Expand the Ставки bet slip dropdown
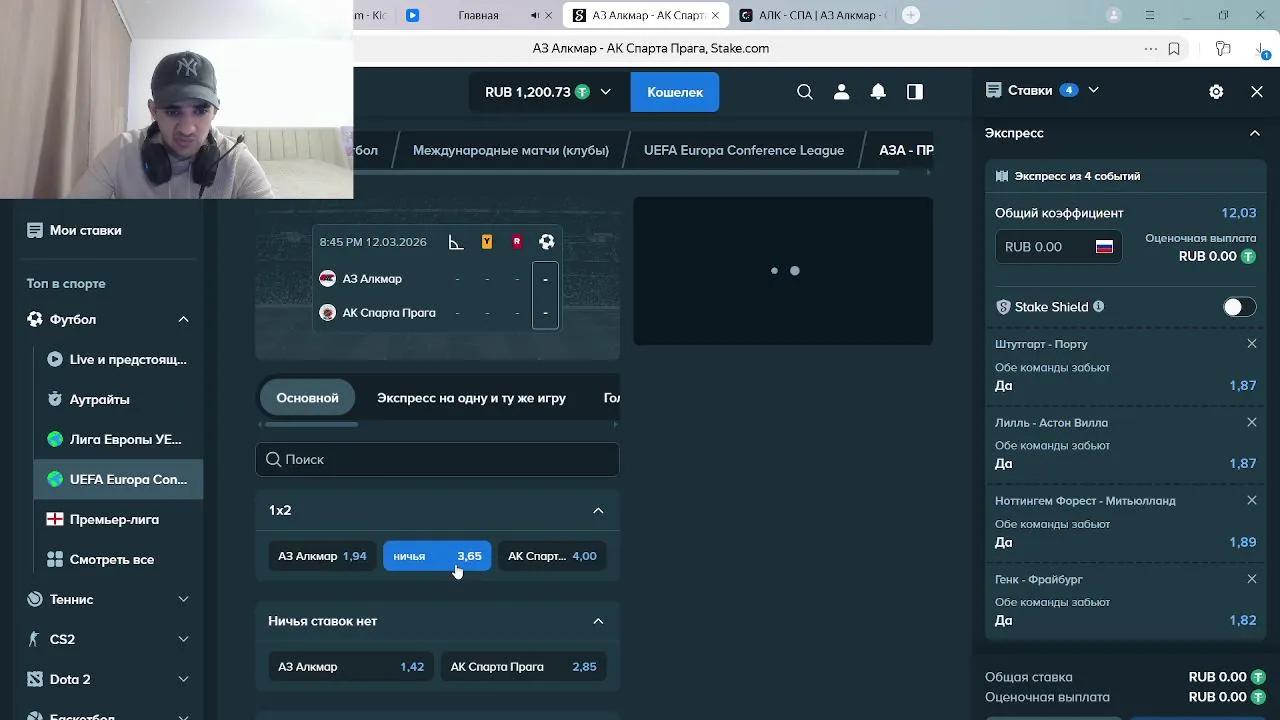 (x=1093, y=90)
